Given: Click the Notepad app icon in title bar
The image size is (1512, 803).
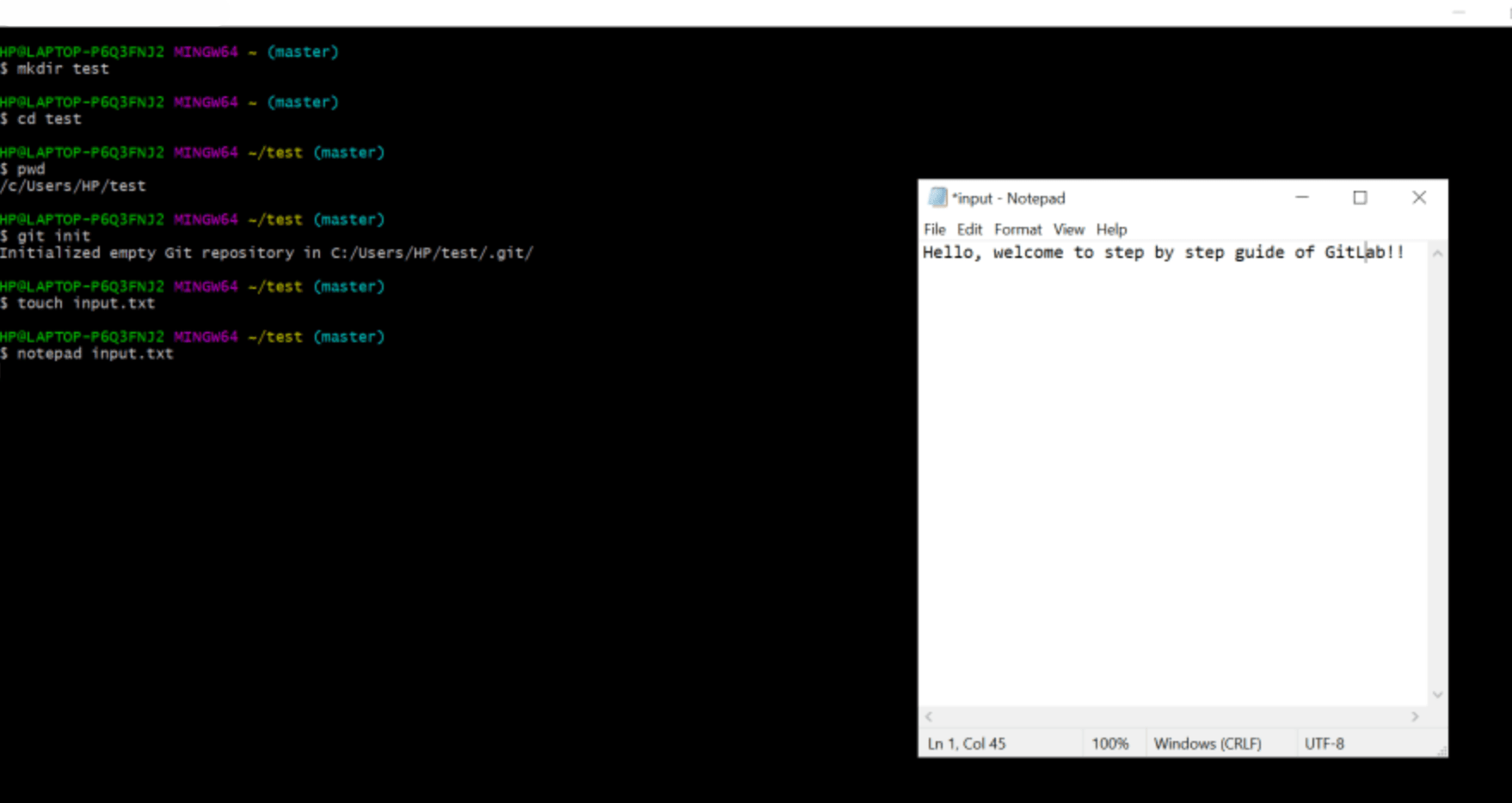Looking at the screenshot, I should pyautogui.click(x=937, y=198).
